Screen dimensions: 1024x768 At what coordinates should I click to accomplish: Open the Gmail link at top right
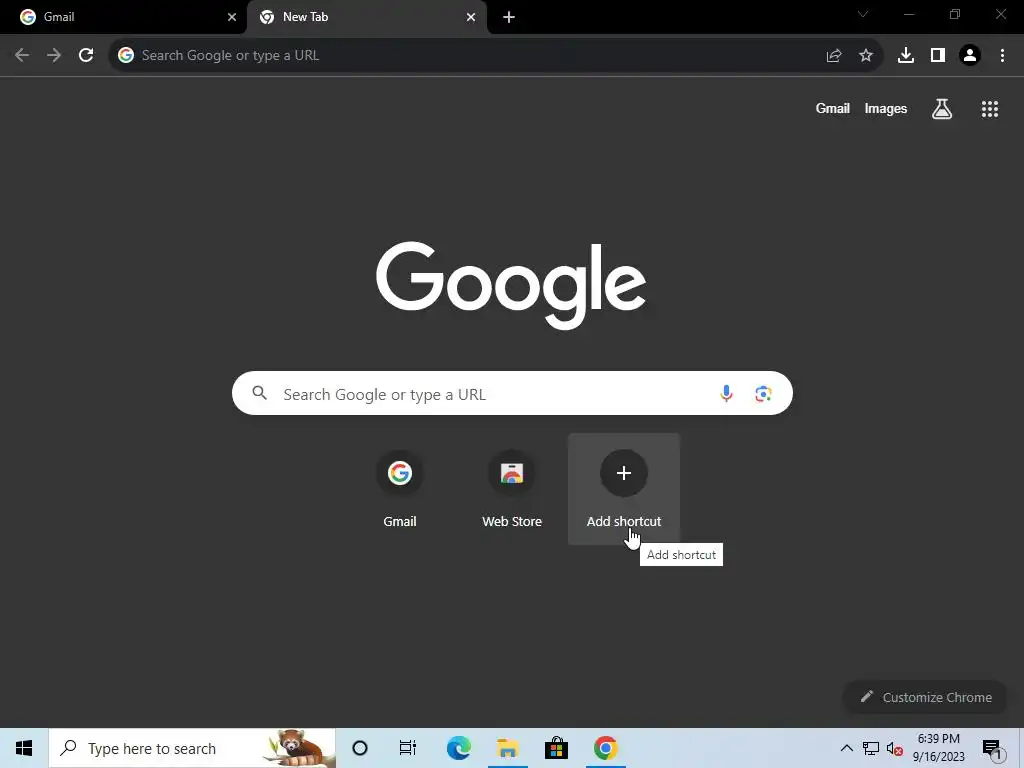click(x=832, y=108)
